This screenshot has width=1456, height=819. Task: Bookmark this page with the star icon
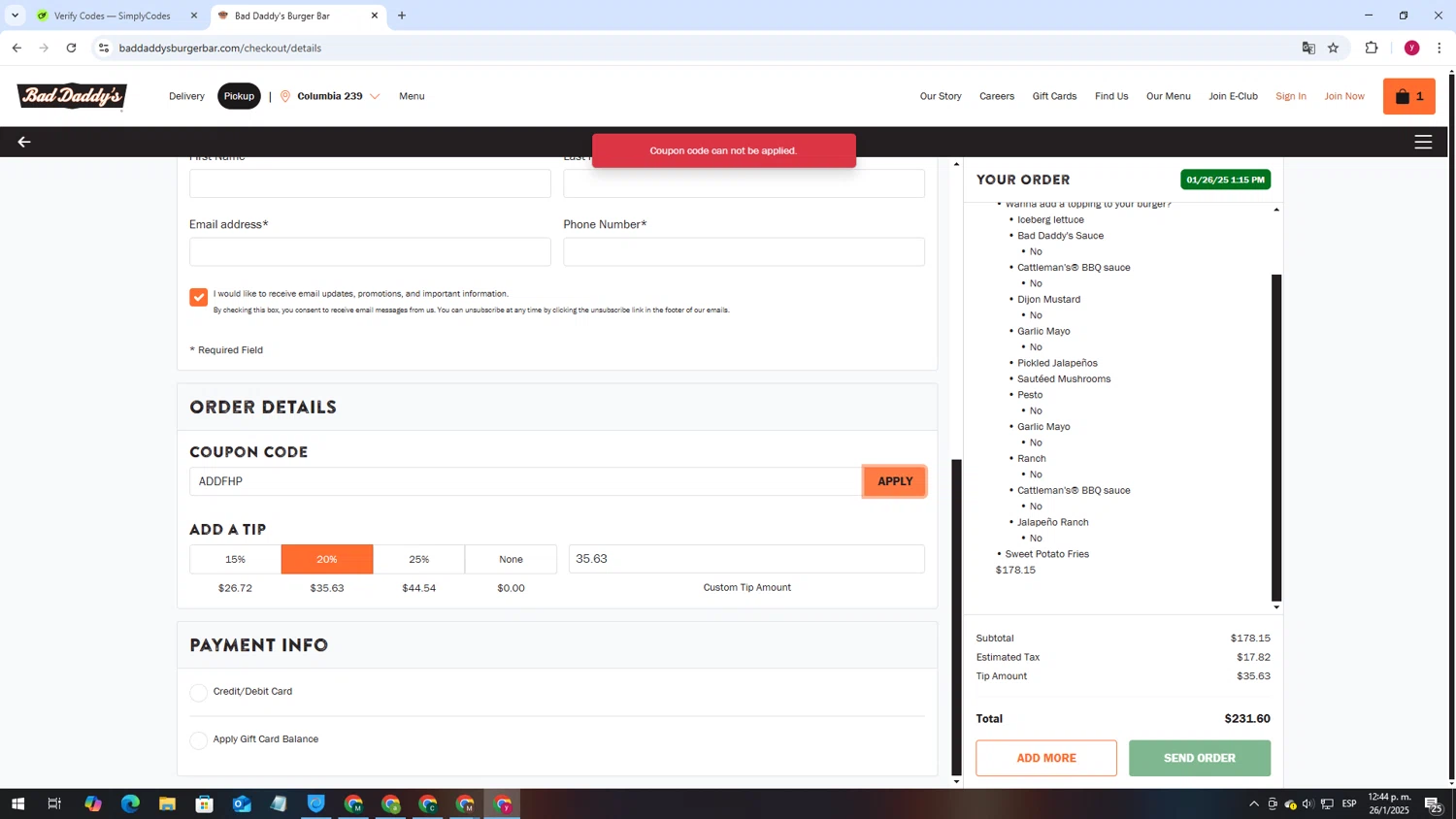(1333, 48)
